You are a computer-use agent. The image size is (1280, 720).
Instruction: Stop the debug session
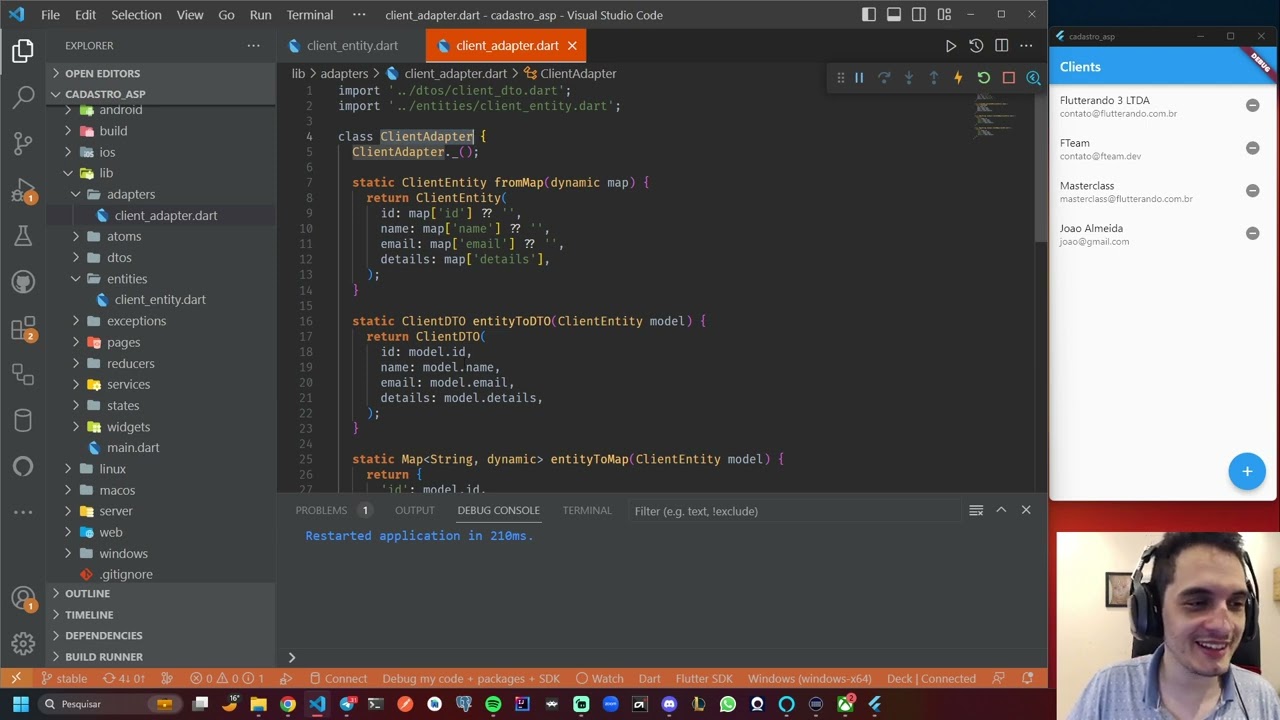(x=1008, y=78)
